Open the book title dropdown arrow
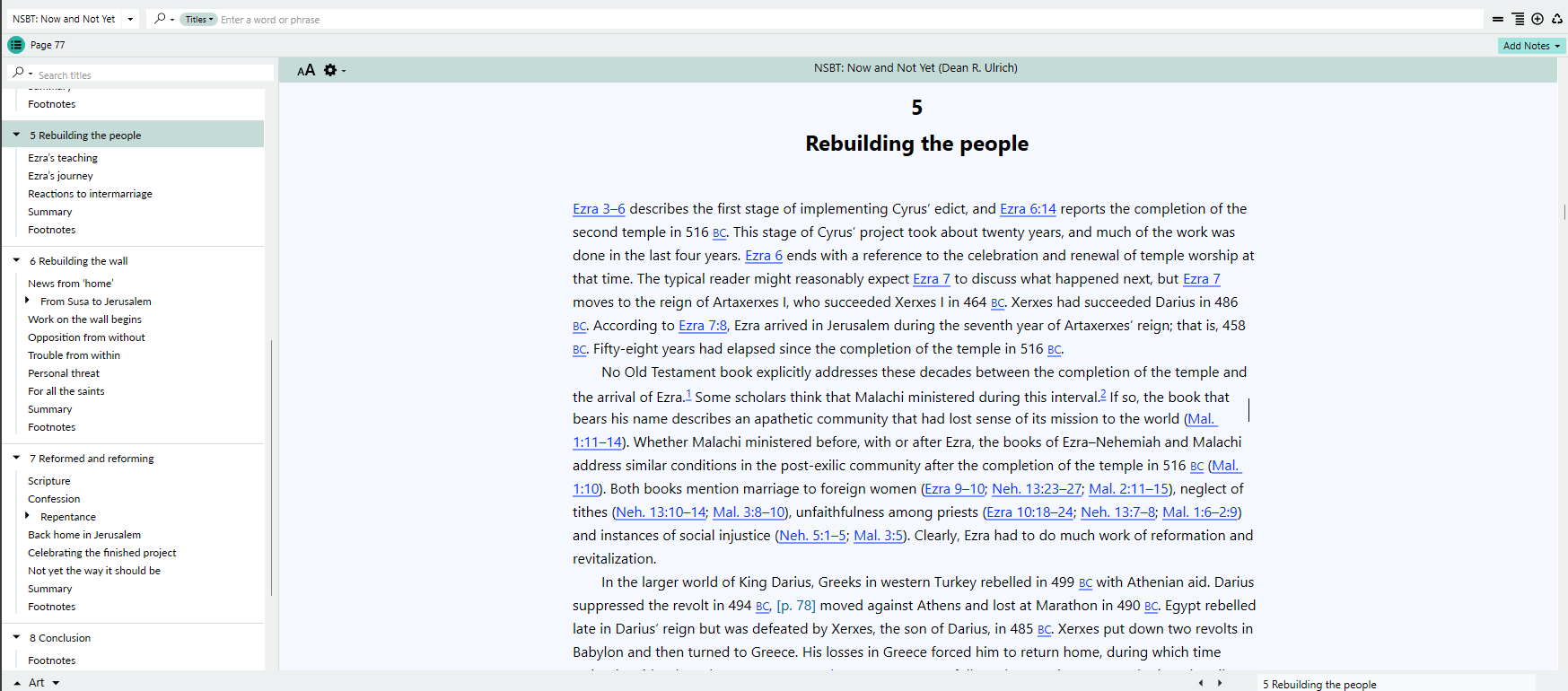The image size is (1568, 691). tap(130, 19)
